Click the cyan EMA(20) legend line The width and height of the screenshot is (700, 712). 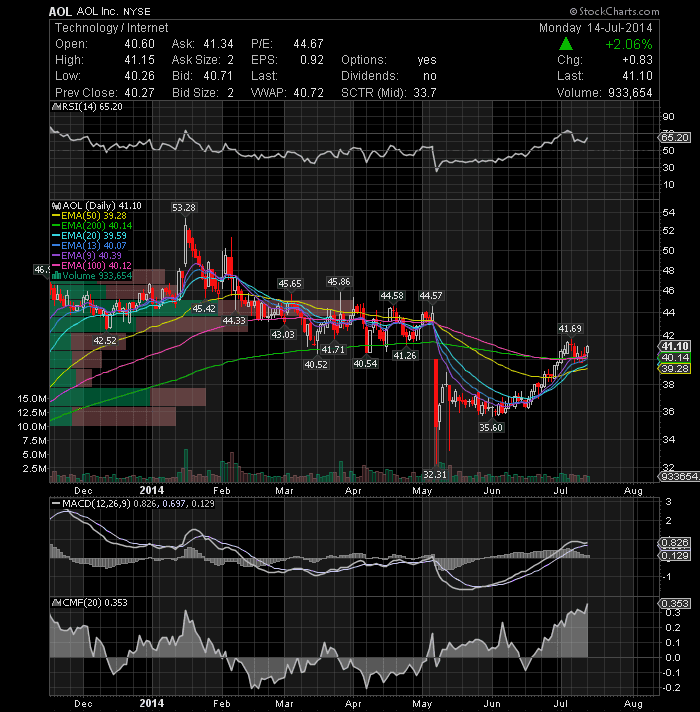(56, 236)
